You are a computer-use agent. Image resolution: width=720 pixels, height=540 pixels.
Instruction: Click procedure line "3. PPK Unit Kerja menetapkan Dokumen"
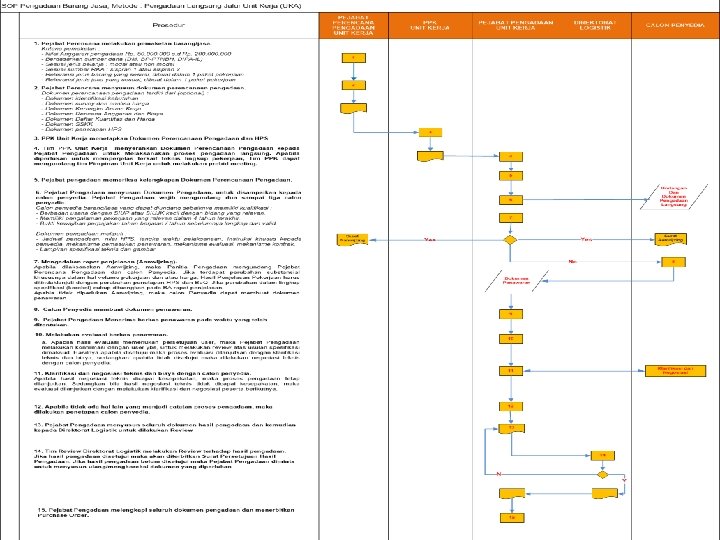click(151, 138)
